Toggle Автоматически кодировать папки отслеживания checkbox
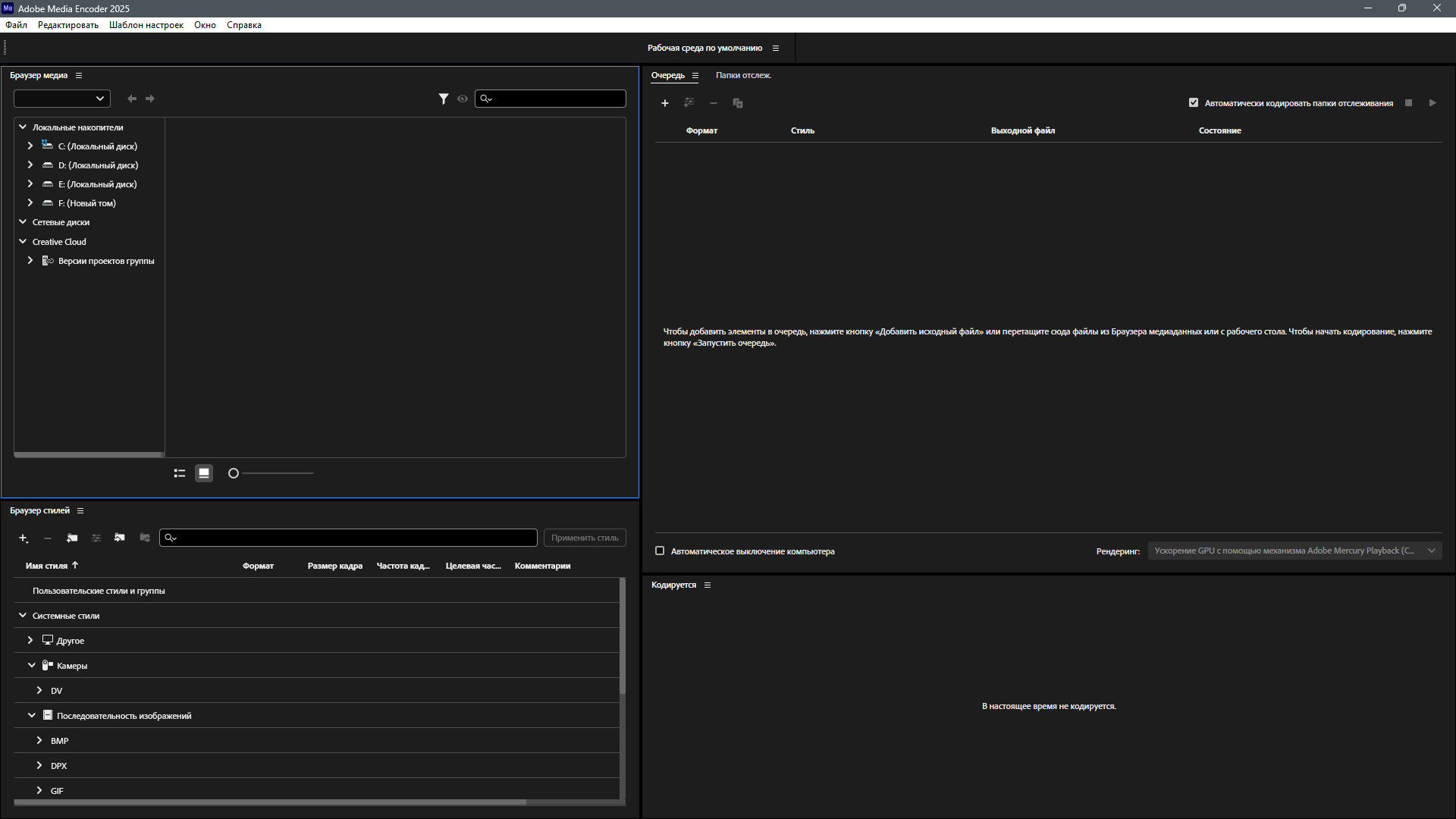Viewport: 1456px width, 819px height. (1194, 103)
